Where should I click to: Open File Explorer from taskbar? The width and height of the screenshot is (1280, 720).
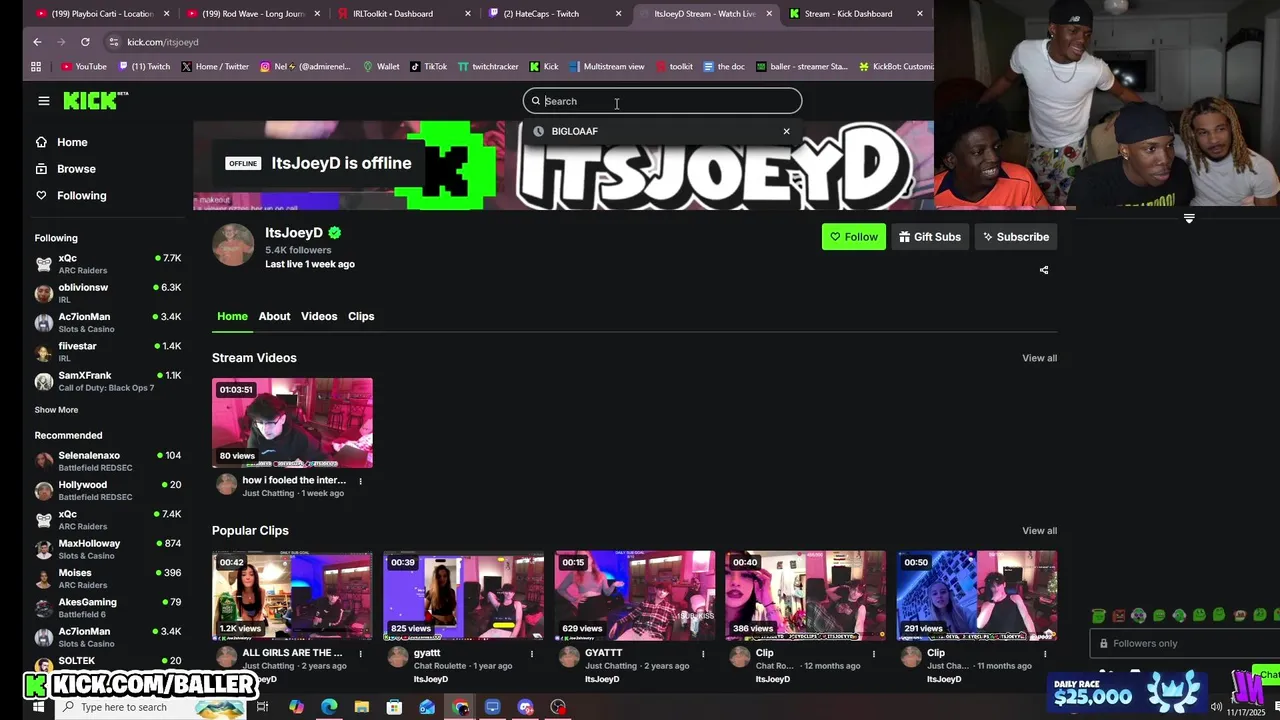362,707
